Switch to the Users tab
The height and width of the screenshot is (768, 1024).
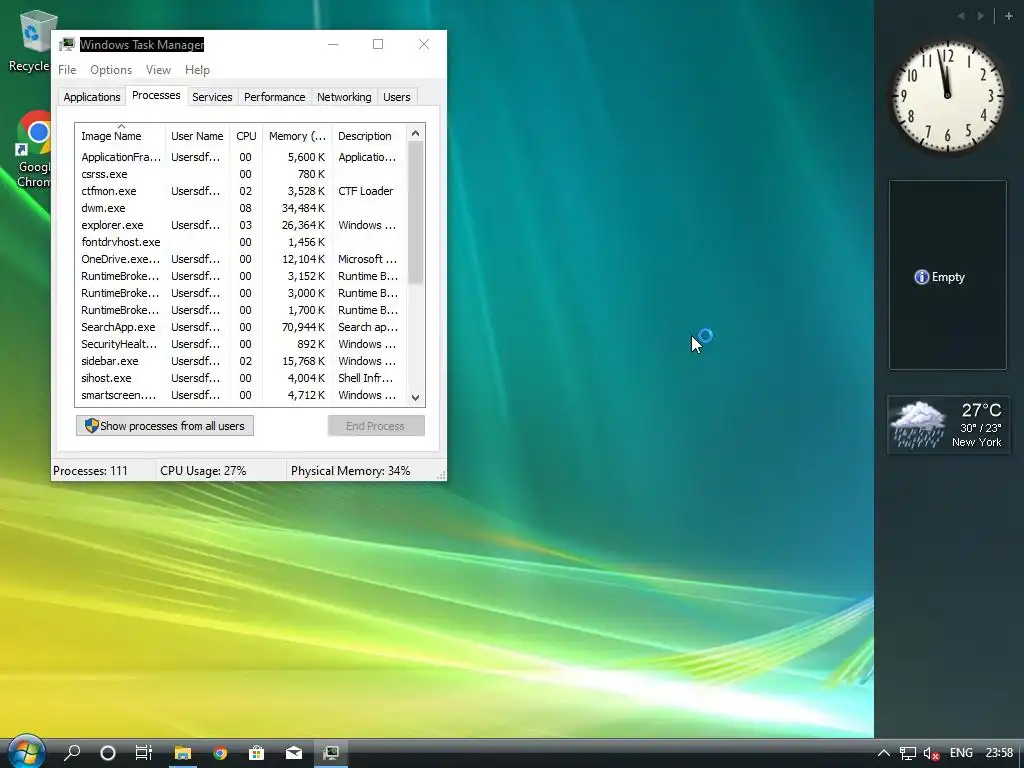(x=396, y=97)
